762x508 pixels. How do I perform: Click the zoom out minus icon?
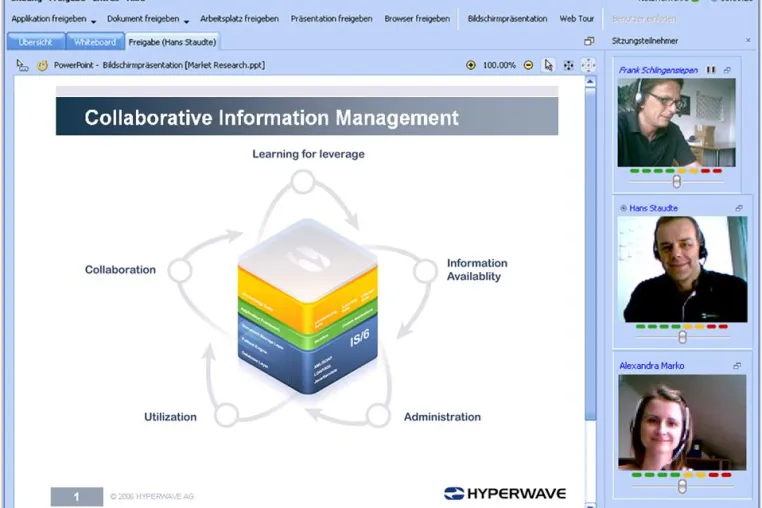tap(528, 65)
